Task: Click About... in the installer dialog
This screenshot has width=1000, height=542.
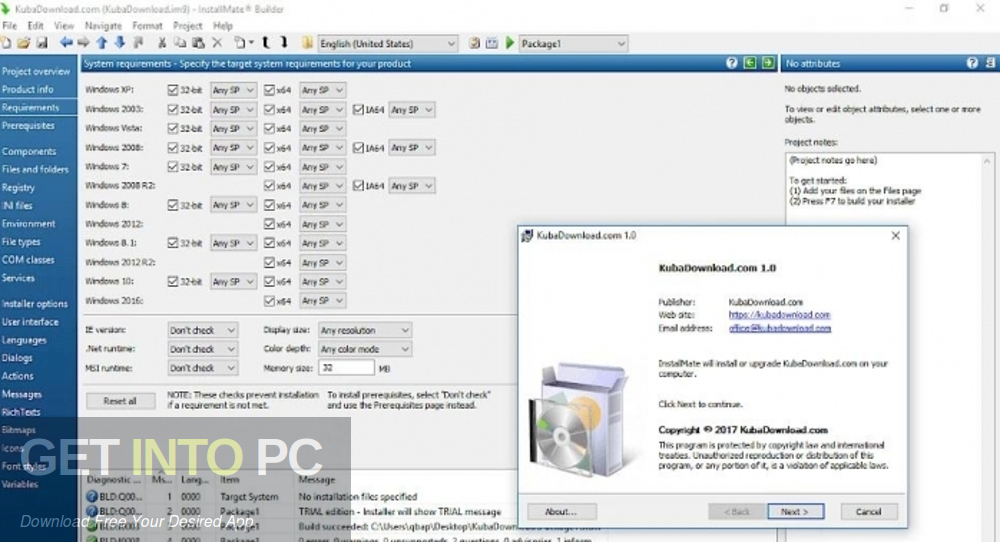Action: pyautogui.click(x=561, y=511)
